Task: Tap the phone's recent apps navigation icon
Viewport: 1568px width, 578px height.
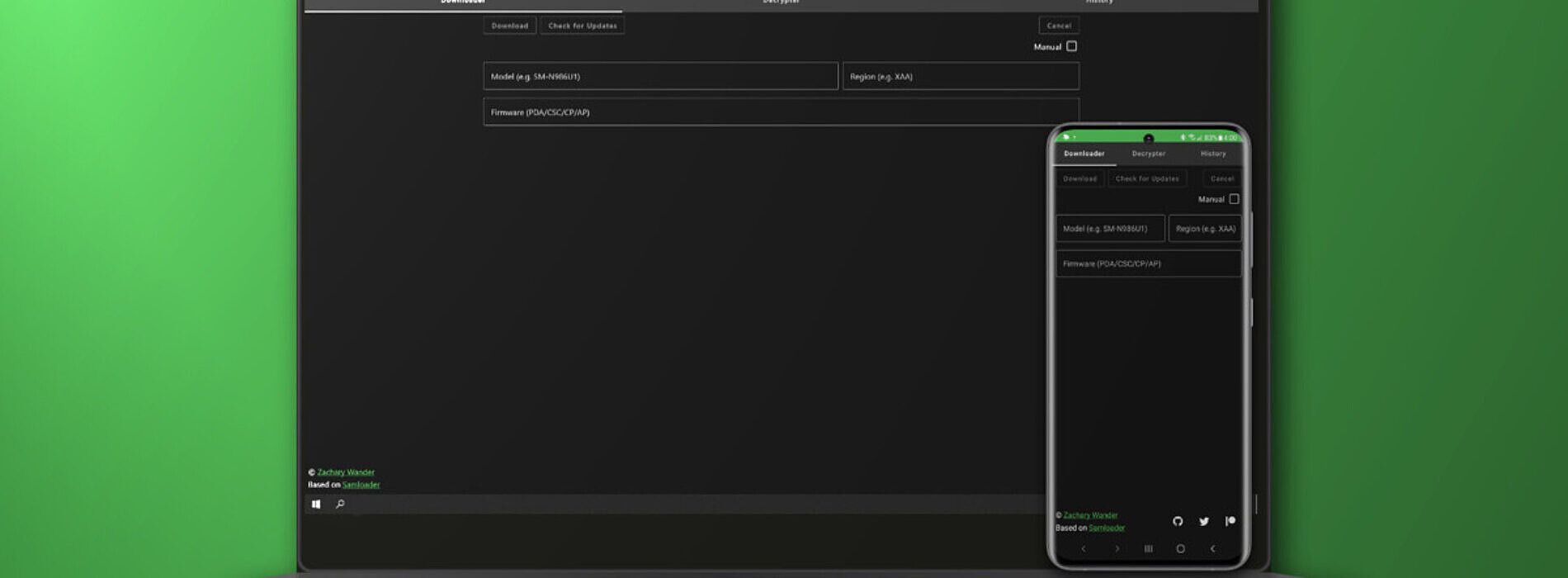Action: [x=1148, y=548]
